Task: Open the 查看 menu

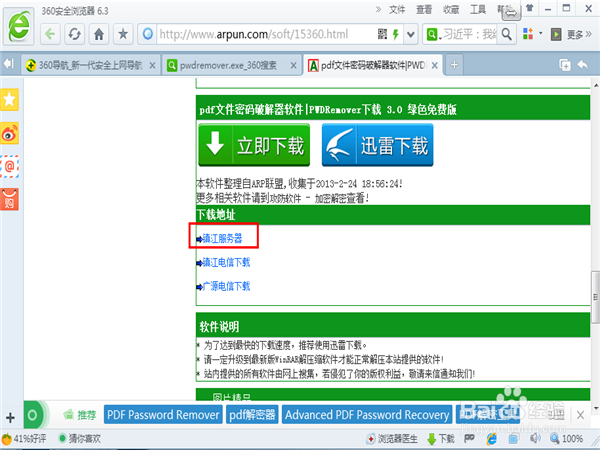Action: [424, 10]
